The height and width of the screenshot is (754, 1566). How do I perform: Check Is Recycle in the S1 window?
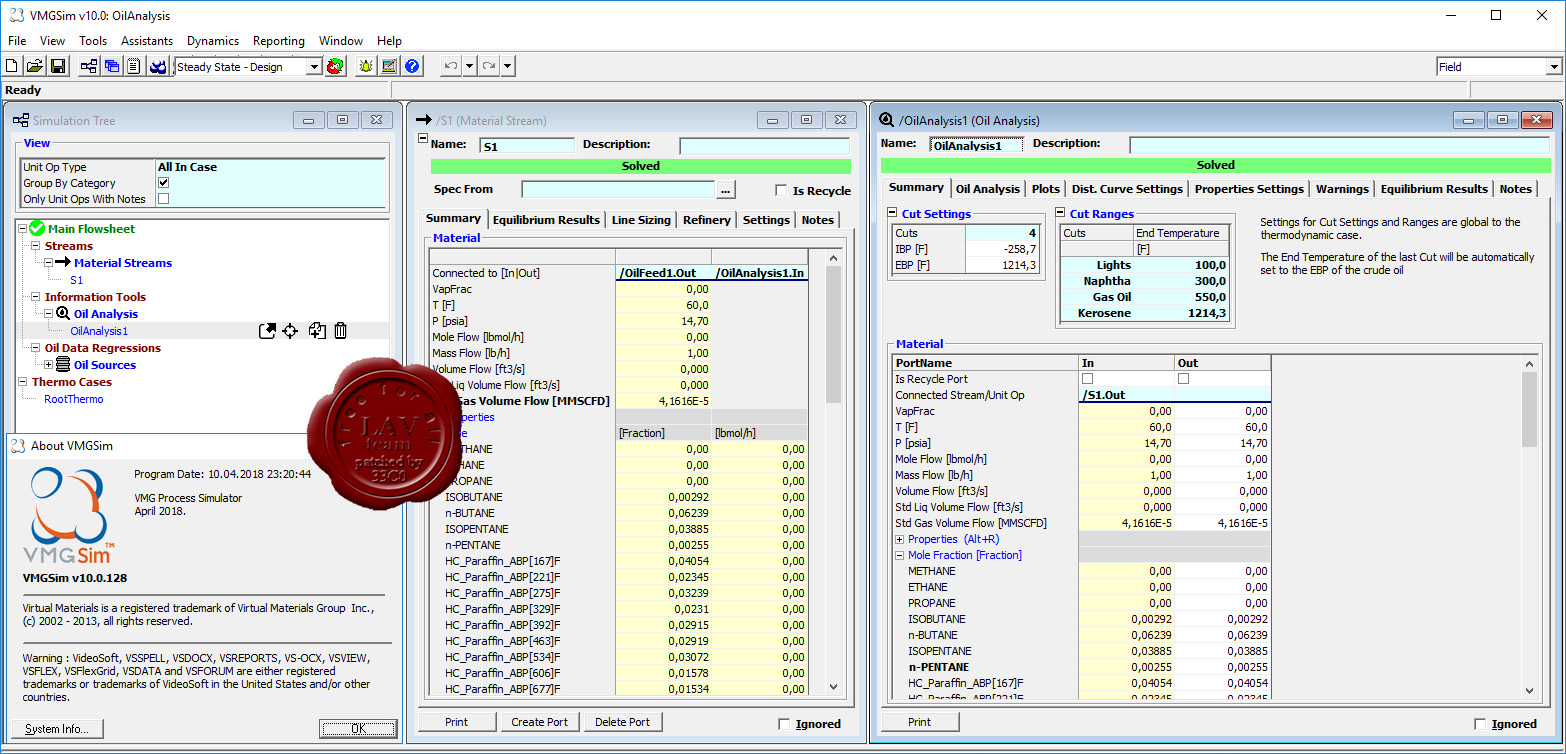(x=782, y=191)
